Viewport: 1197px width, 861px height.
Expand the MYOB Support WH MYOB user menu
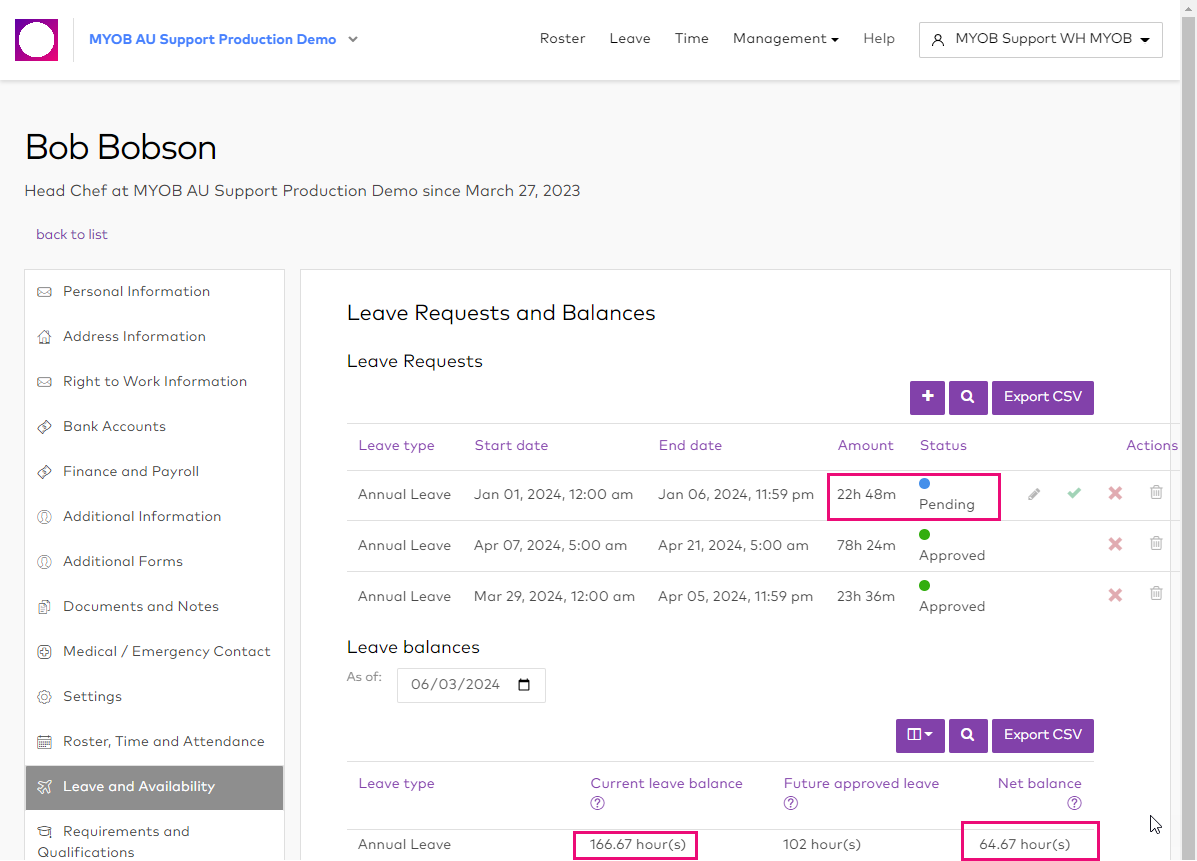point(1040,40)
